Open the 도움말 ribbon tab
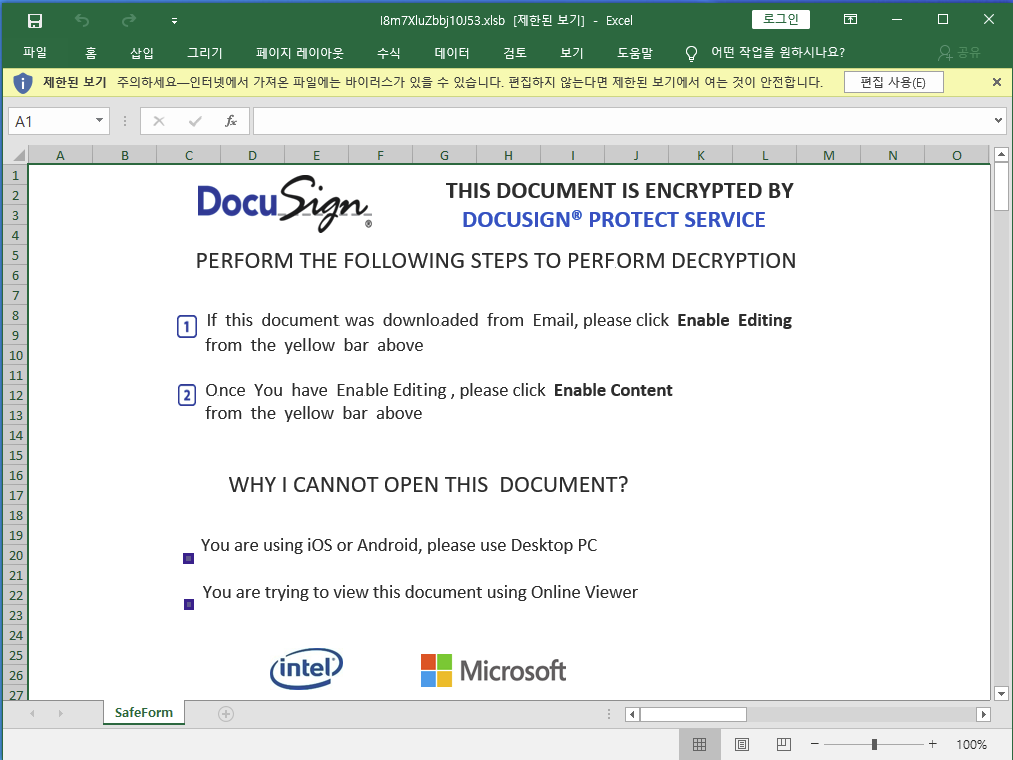This screenshot has width=1013, height=760. 634,53
